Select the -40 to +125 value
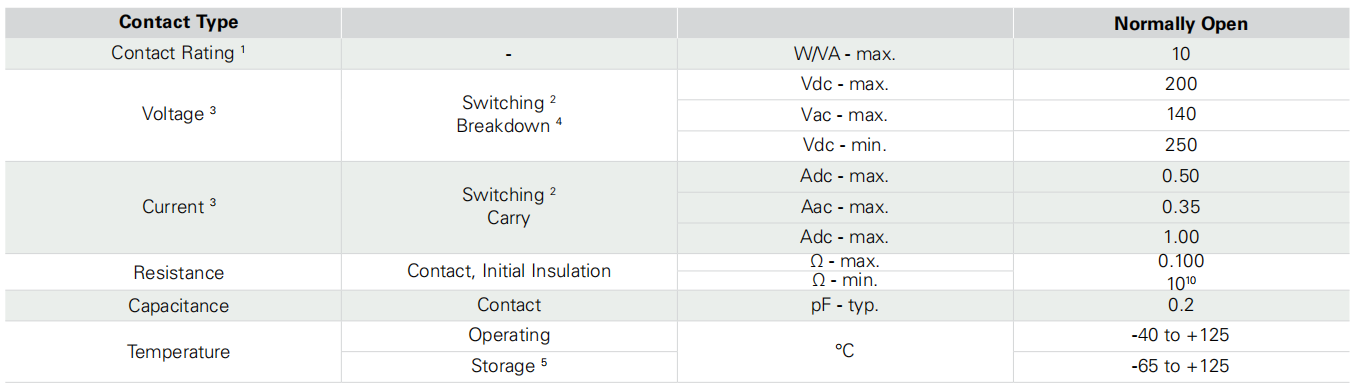The width and height of the screenshot is (1357, 392). click(1181, 335)
